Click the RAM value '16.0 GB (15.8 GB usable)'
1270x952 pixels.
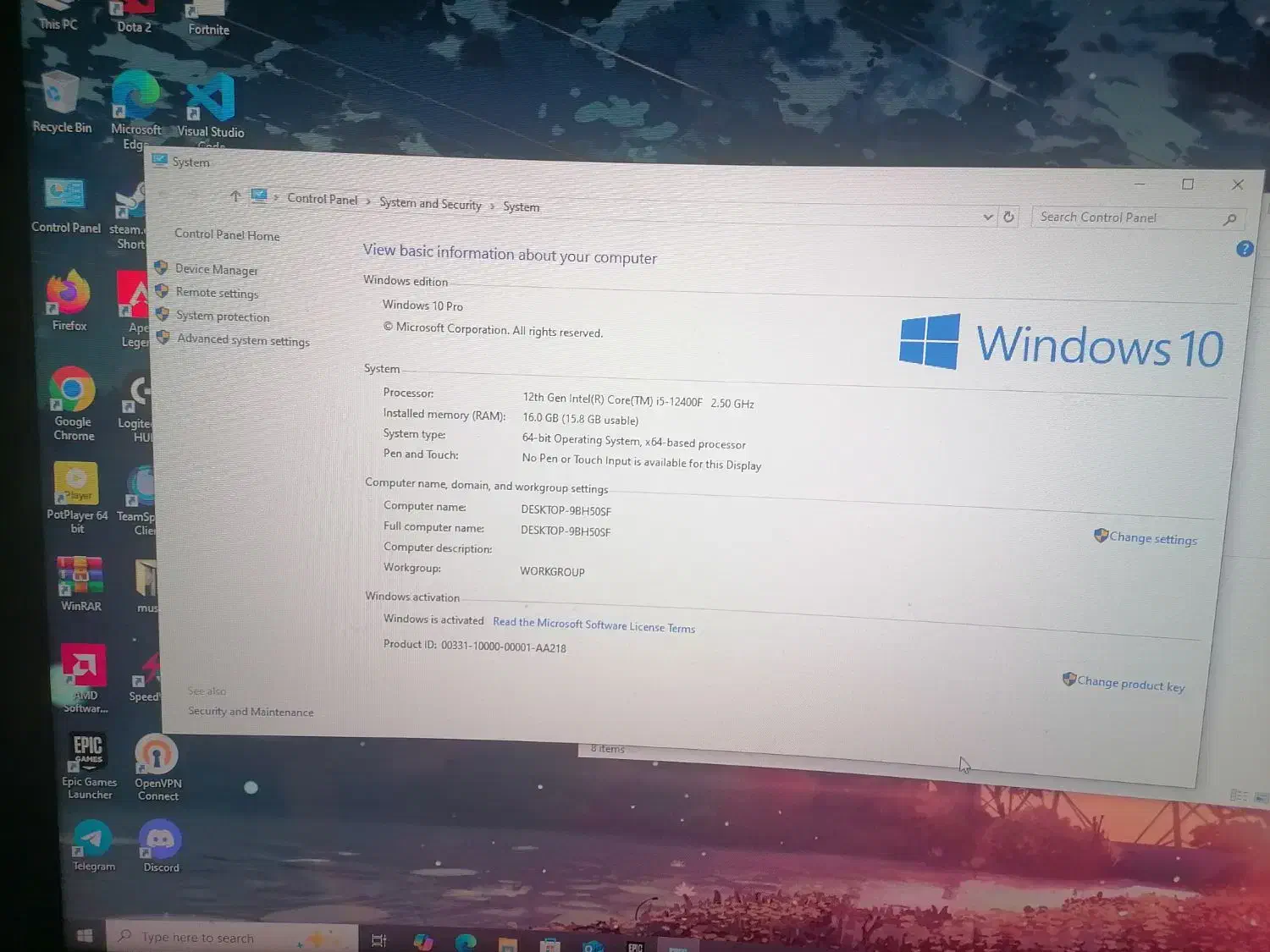click(580, 418)
